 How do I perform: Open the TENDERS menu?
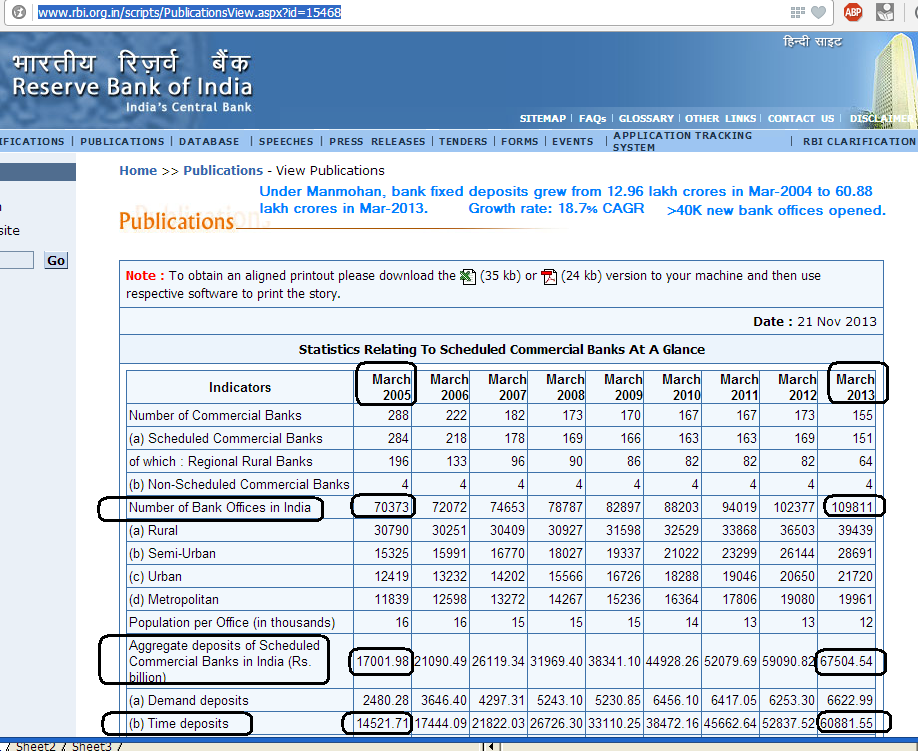[463, 142]
